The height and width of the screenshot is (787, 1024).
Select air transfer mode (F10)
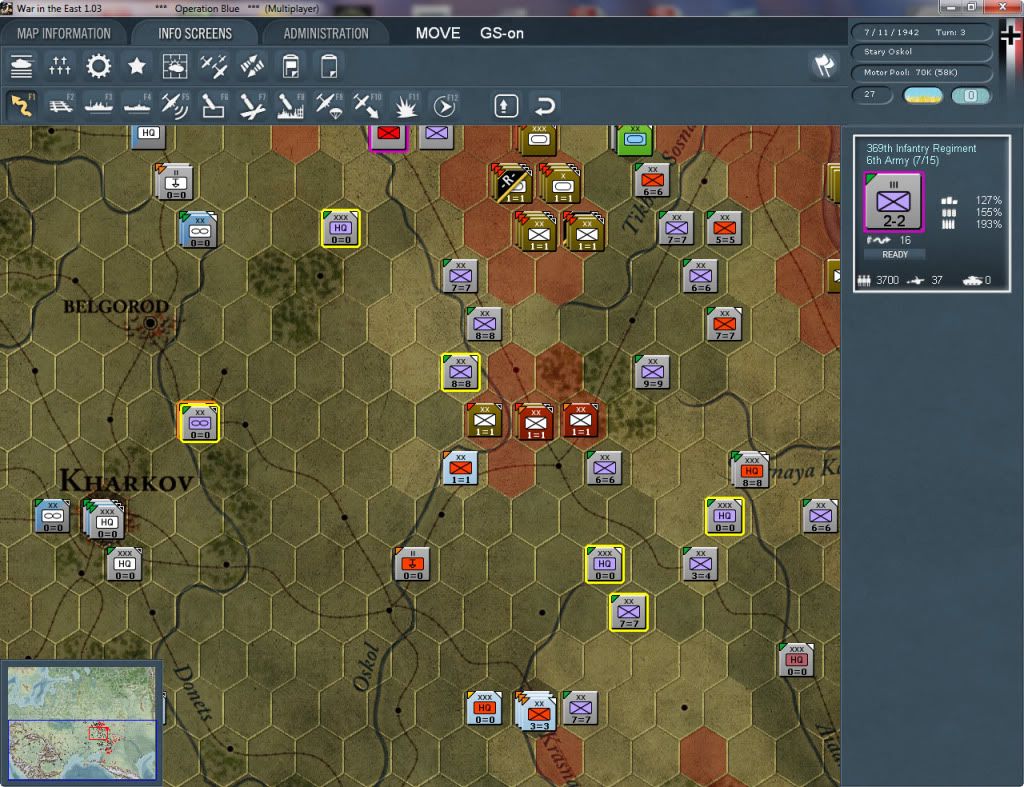pos(367,105)
